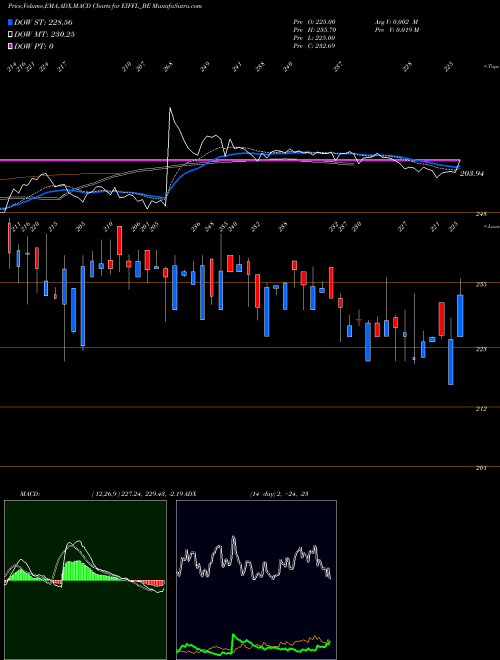Click the large red candle before last candle
The image size is (500, 660).
441,319
